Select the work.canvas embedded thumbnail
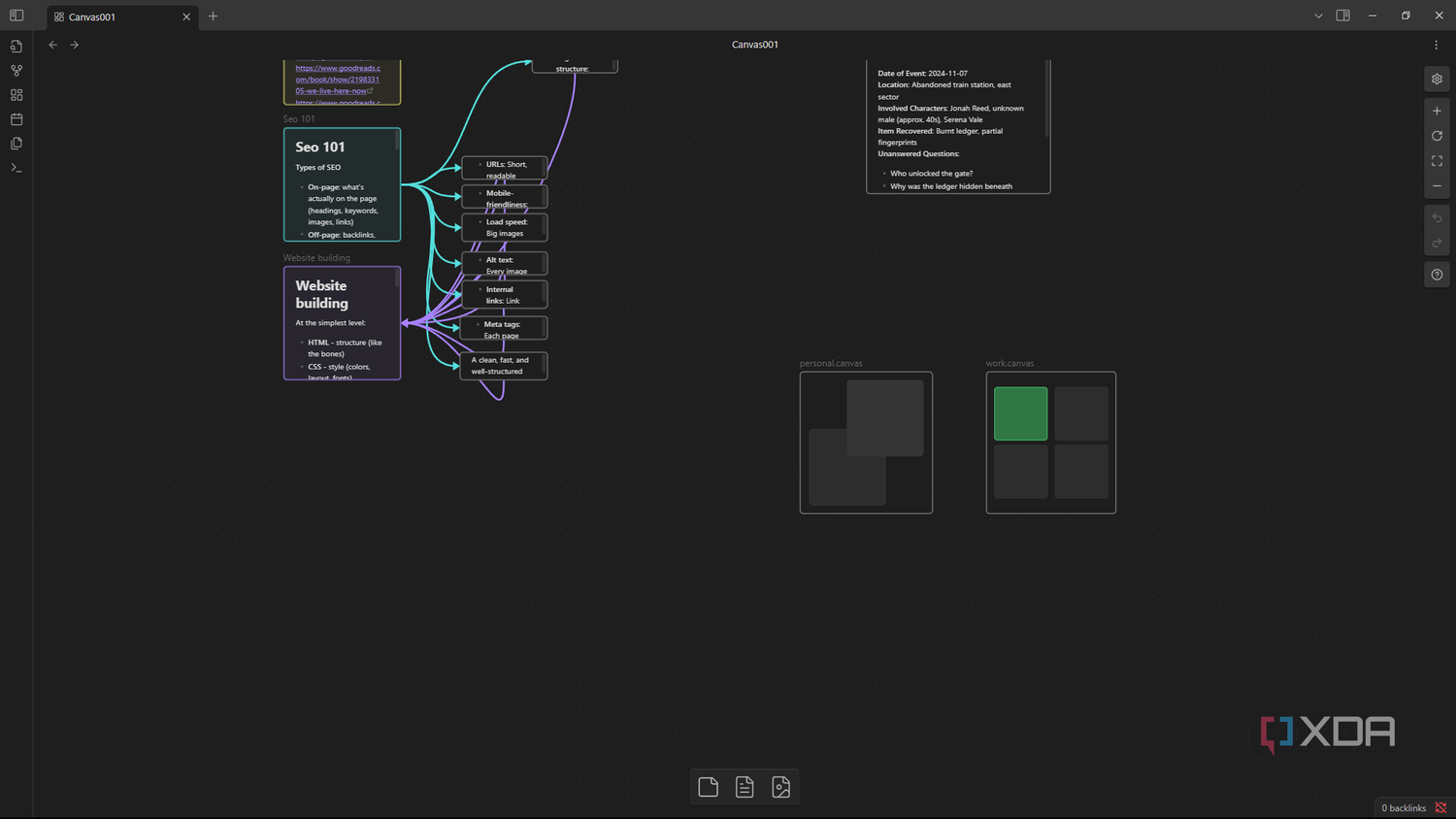 [x=1051, y=442]
